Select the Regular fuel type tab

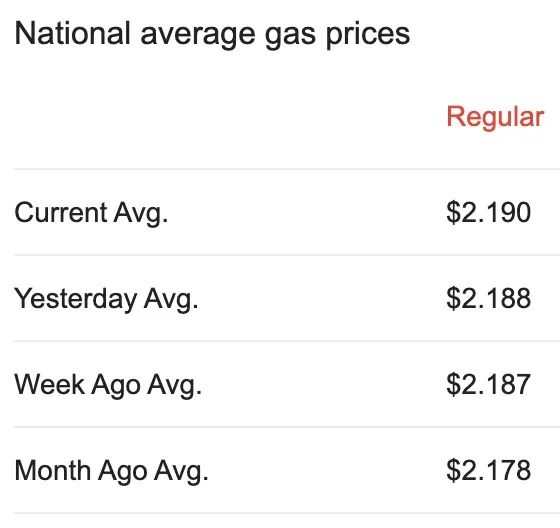(495, 117)
